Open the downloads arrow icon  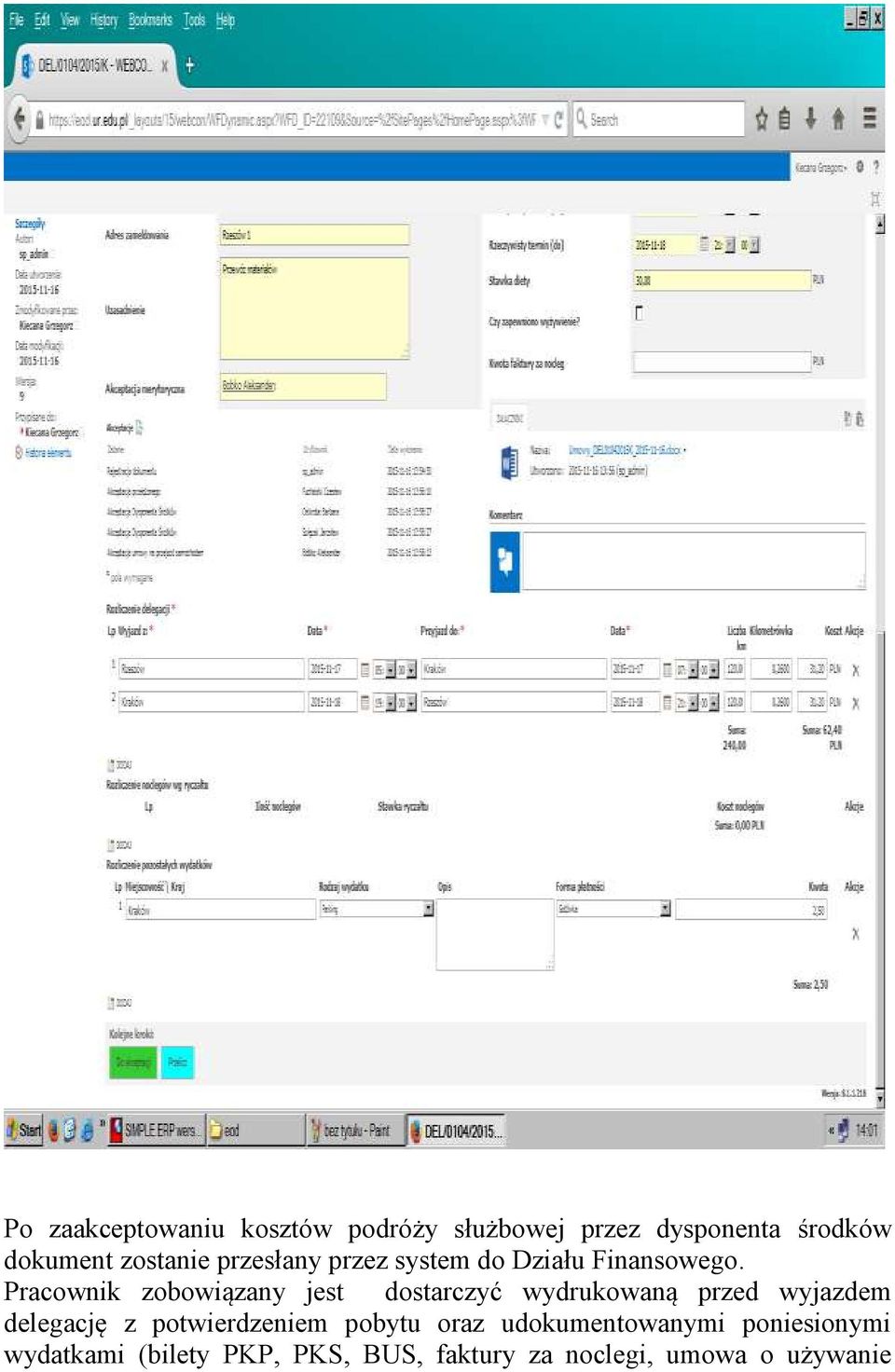tap(810, 118)
